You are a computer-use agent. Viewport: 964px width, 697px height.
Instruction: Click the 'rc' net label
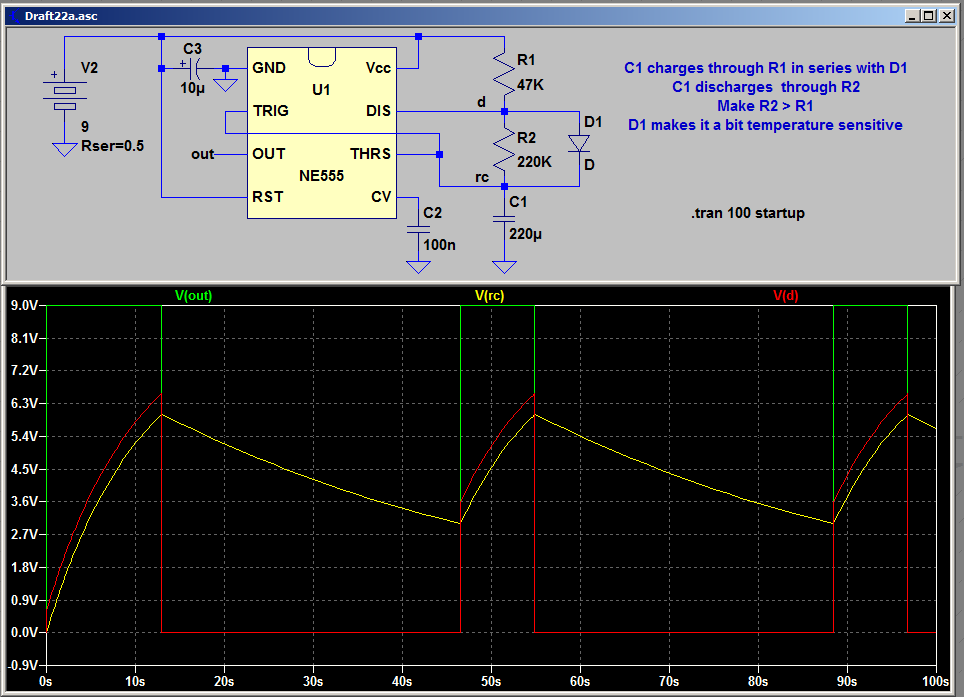click(482, 178)
